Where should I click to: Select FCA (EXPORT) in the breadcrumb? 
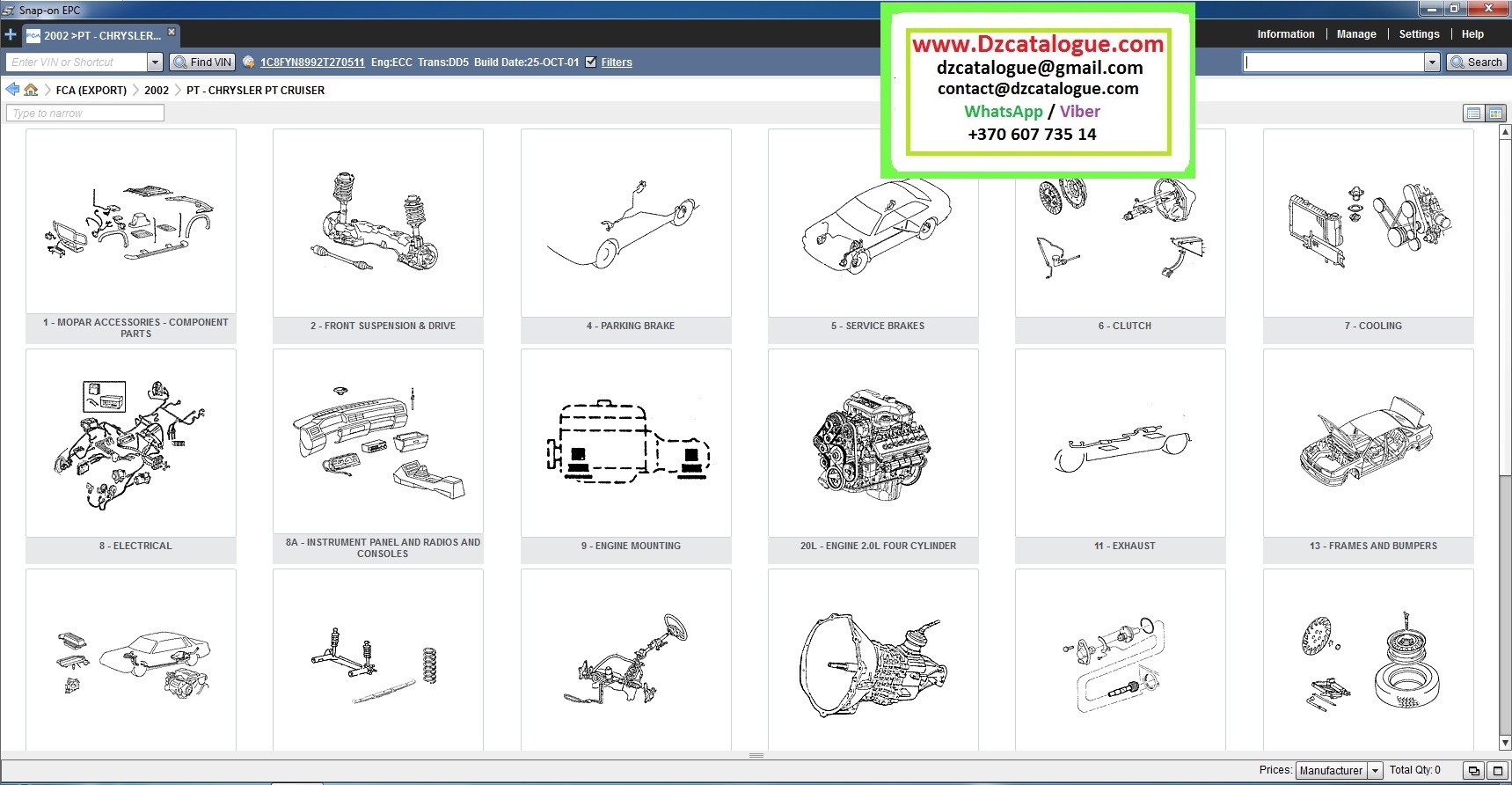(x=91, y=91)
